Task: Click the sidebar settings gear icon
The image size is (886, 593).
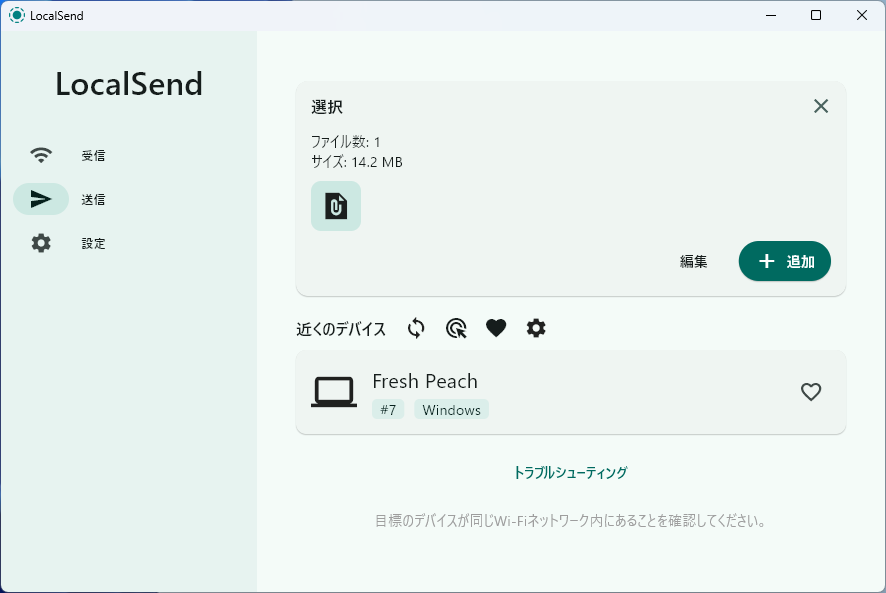Action: [41, 243]
